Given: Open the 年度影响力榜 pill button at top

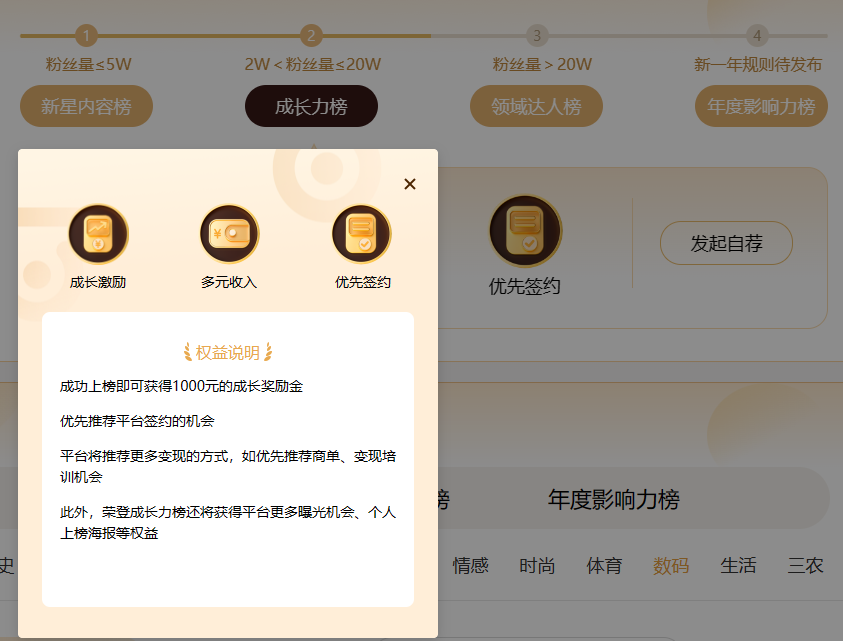Looking at the screenshot, I should tap(761, 106).
